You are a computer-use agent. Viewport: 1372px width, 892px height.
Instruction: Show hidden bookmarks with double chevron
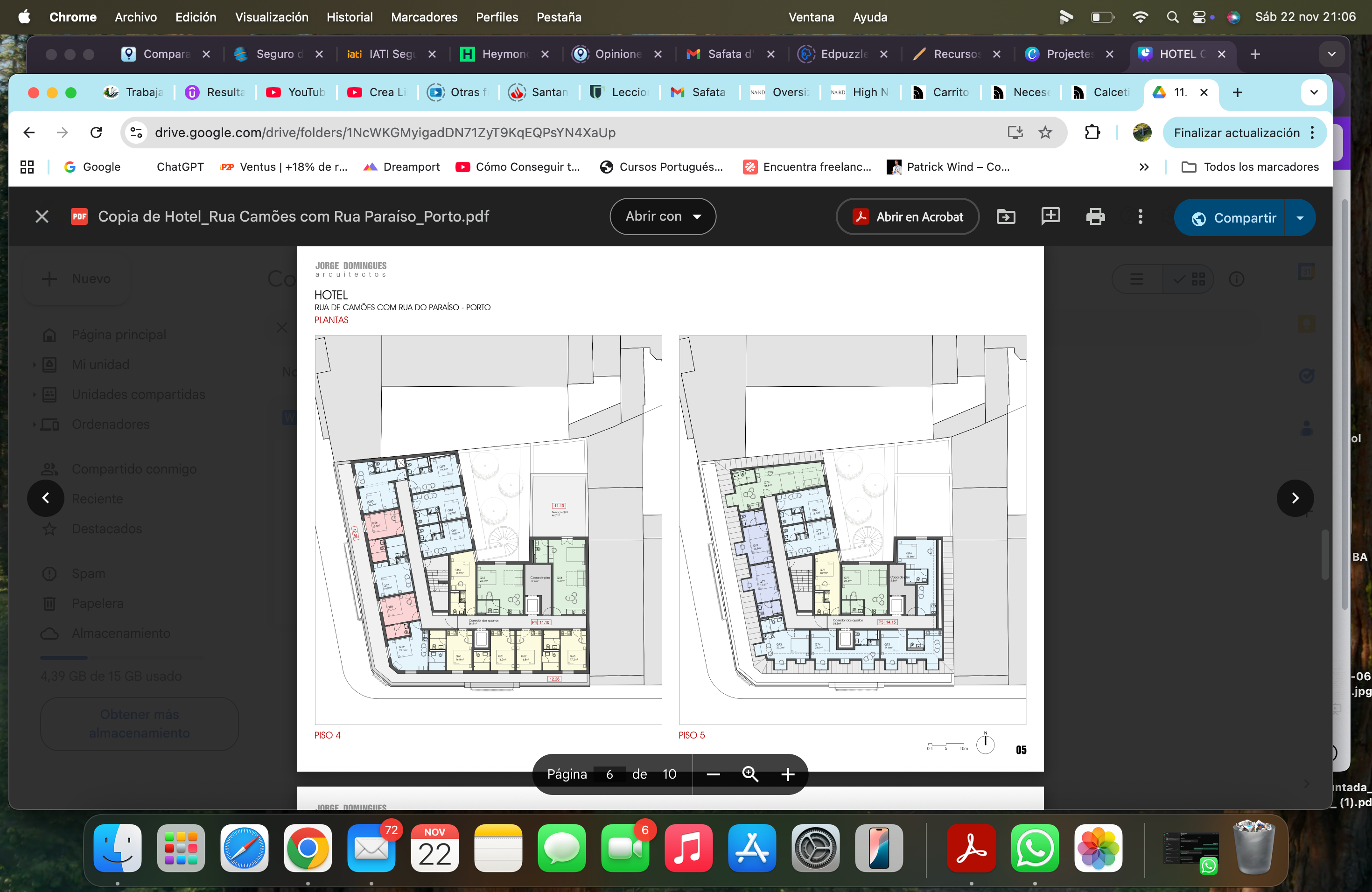pyautogui.click(x=1144, y=167)
